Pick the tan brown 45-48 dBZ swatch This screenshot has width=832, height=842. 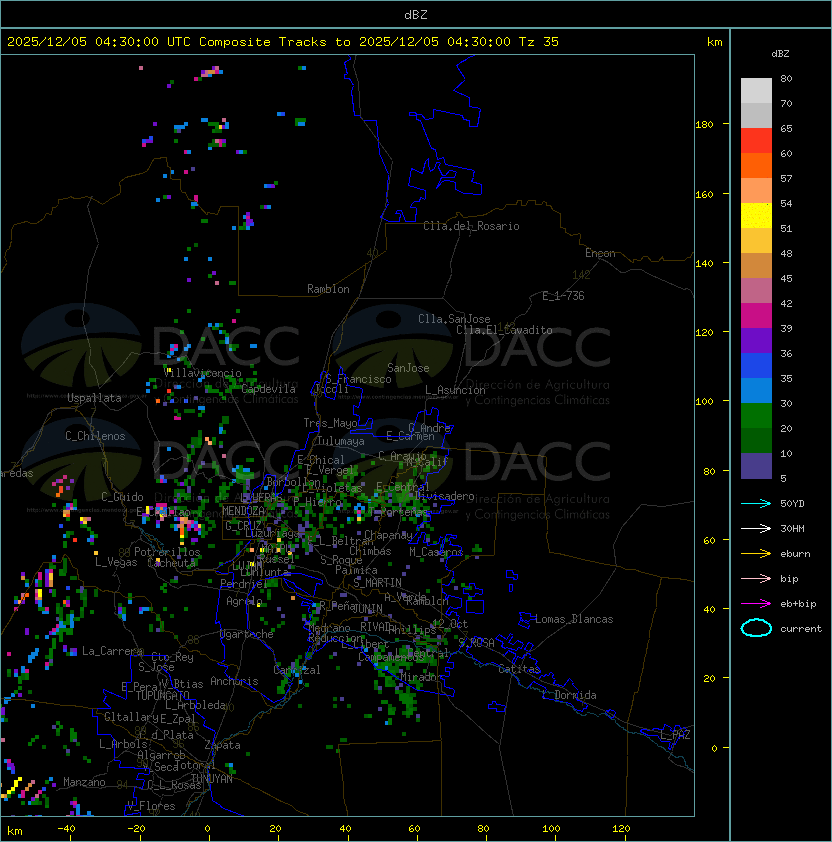coord(756,265)
